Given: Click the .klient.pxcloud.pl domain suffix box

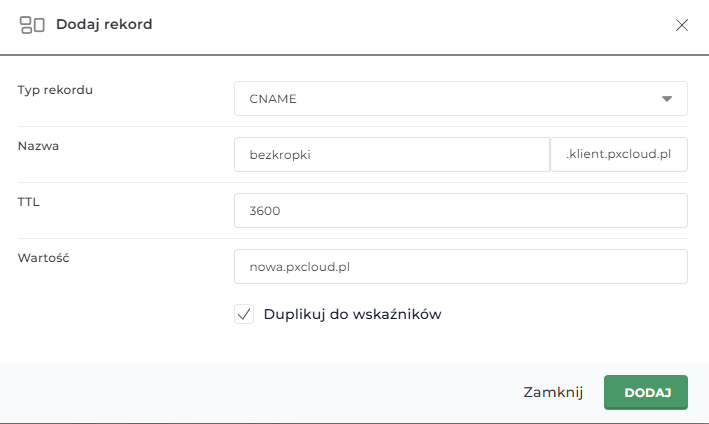Looking at the screenshot, I should [619, 155].
